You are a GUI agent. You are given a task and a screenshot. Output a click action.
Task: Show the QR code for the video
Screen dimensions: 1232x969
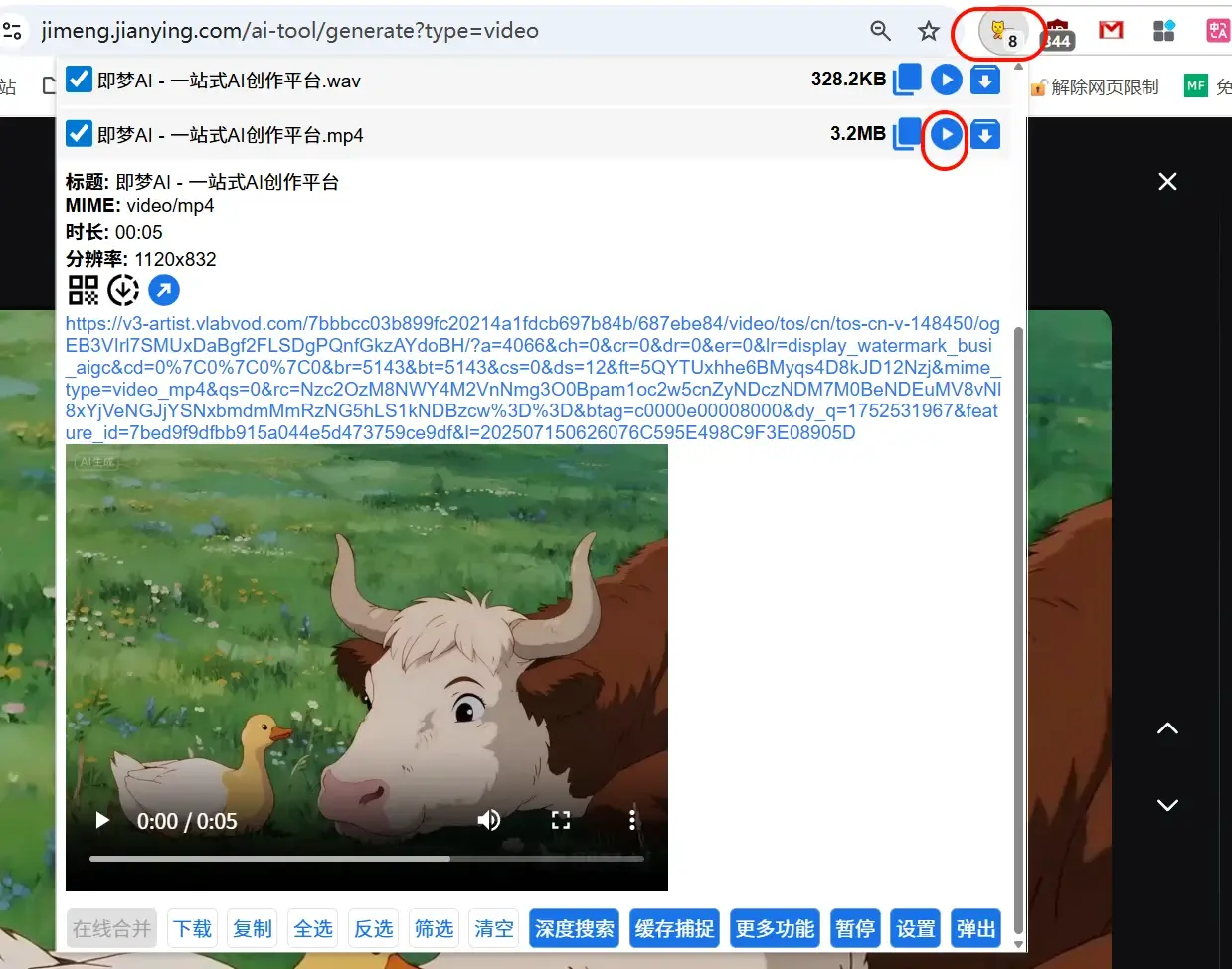83,290
